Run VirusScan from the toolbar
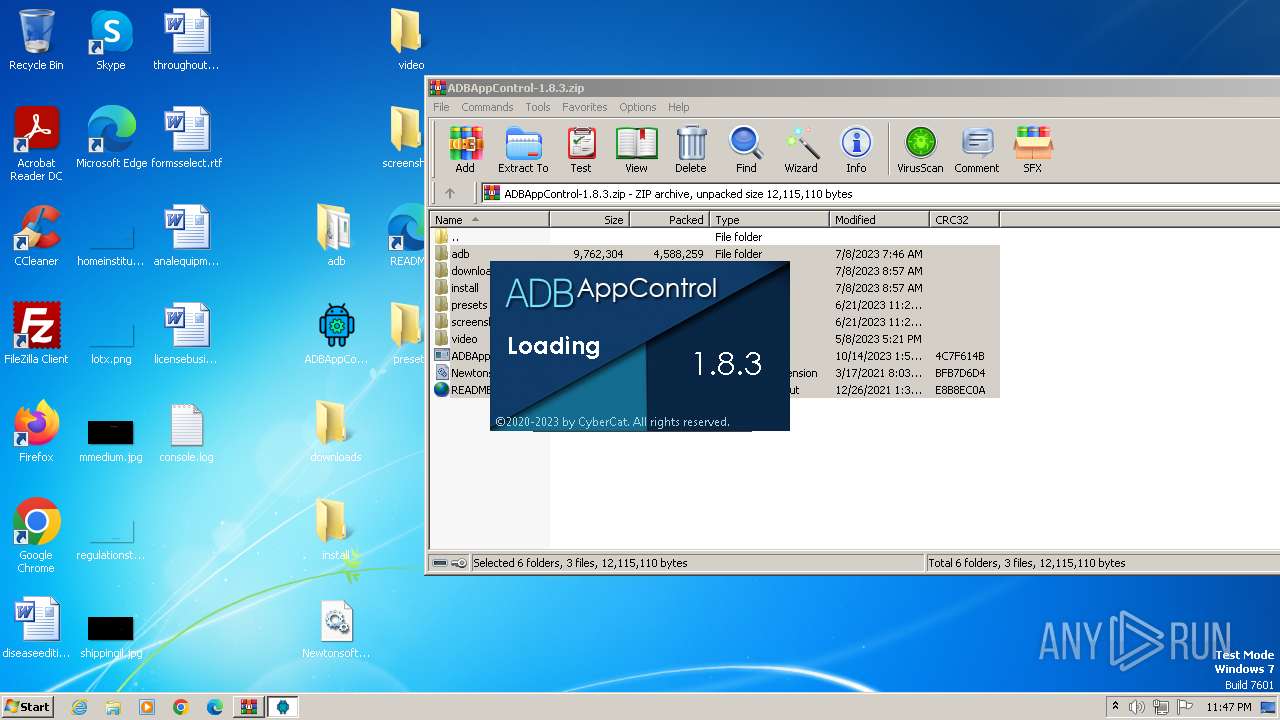The width and height of the screenshot is (1280, 720). [x=920, y=149]
